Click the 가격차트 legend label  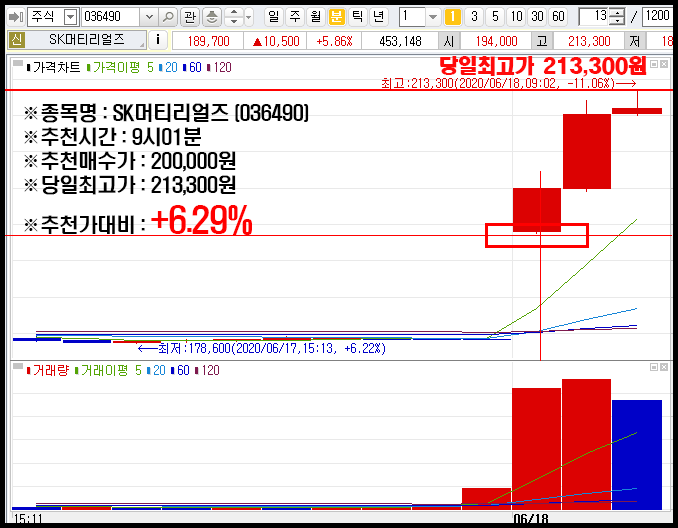[x=53, y=67]
